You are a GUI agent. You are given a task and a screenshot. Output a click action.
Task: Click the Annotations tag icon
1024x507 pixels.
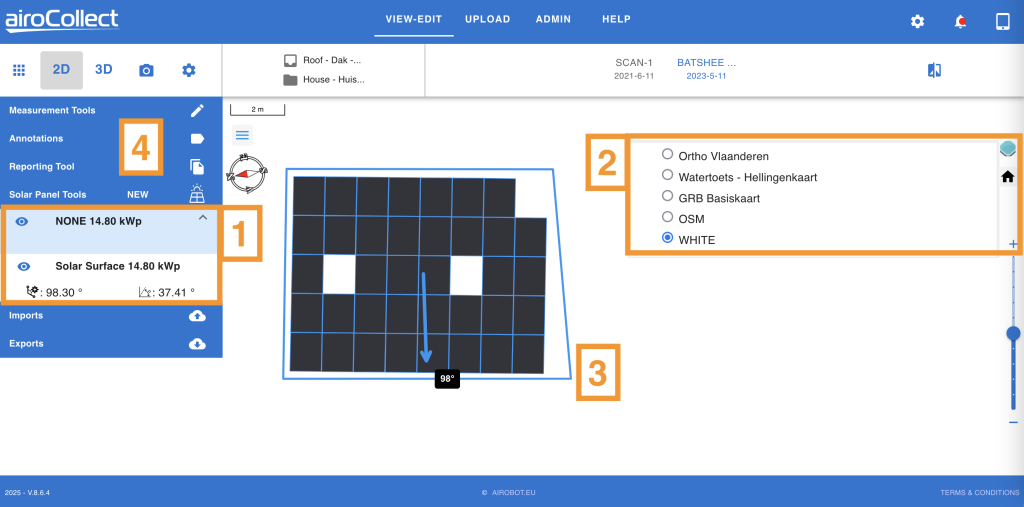coord(197,139)
